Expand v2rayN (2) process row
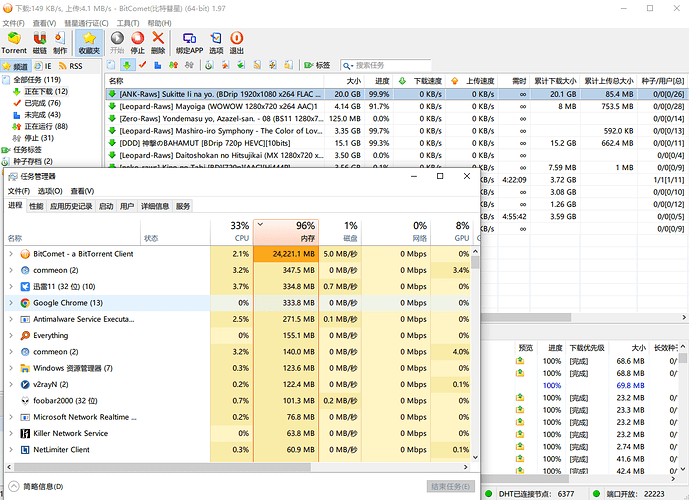Image resolution: width=689 pixels, height=500 pixels. pos(11,384)
